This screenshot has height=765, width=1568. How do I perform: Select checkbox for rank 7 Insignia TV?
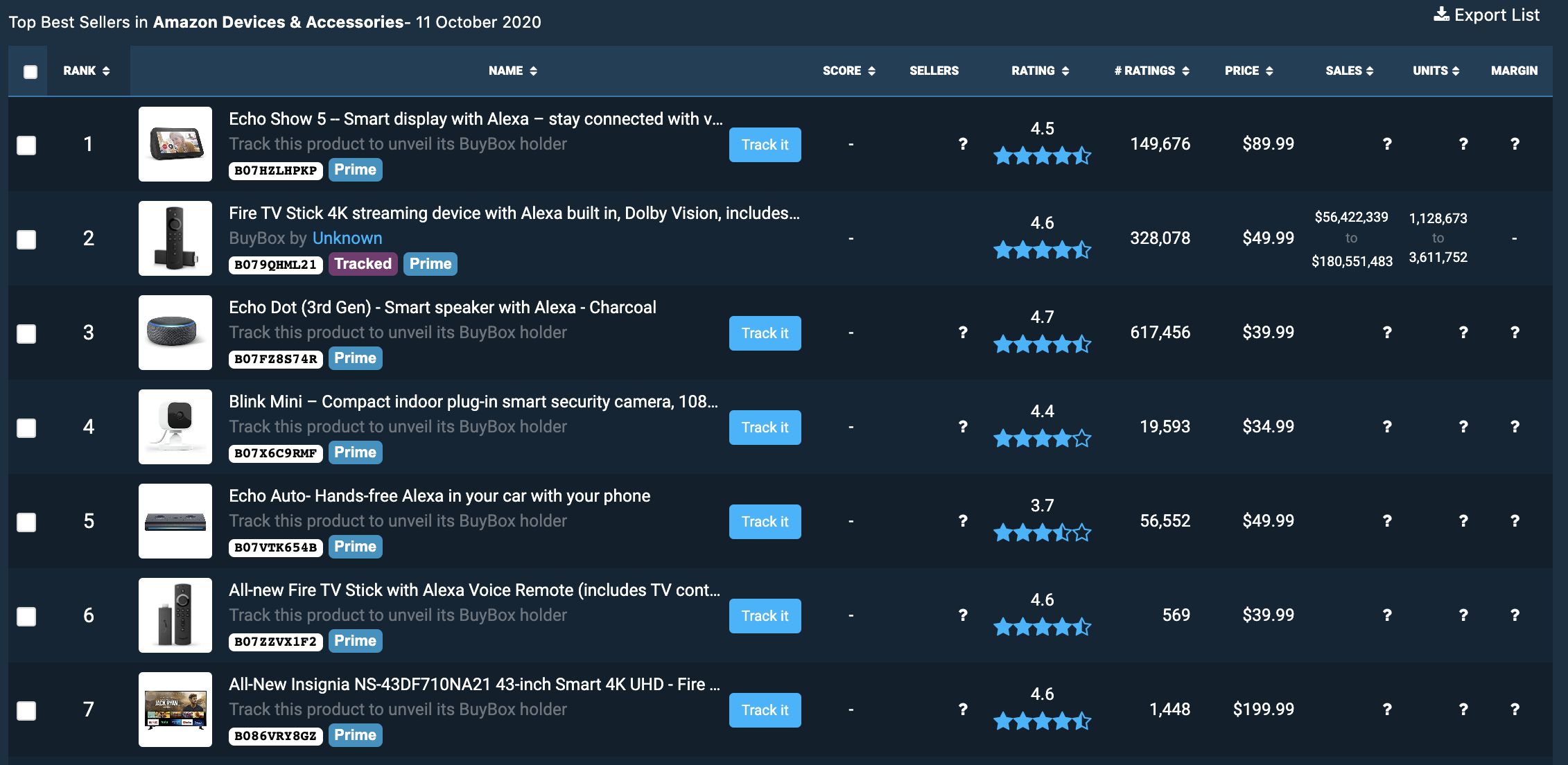tap(26, 711)
